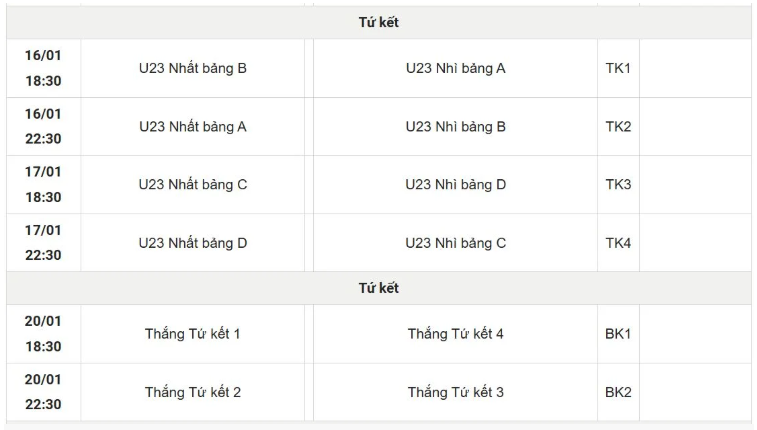Click the Thắng Tứ kết 1 cell
This screenshot has height=430, width=757.
pos(193,333)
